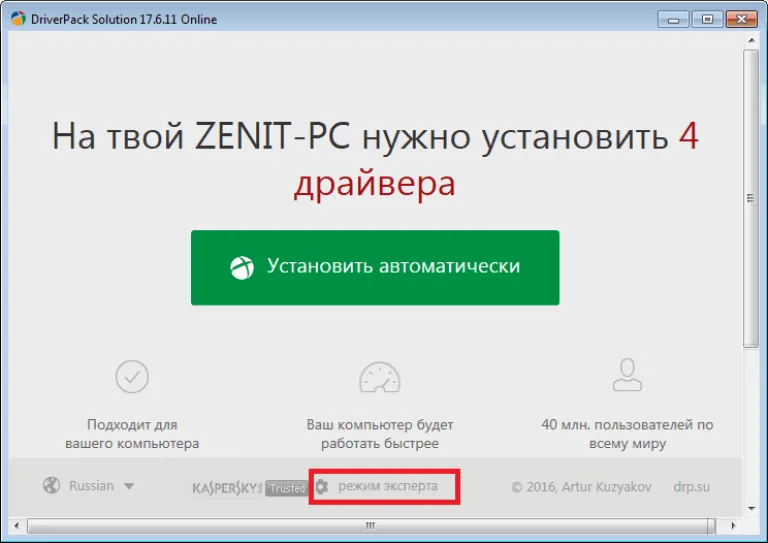Click Установить автоматически button
This screenshot has width=768, height=543.
pos(375,267)
